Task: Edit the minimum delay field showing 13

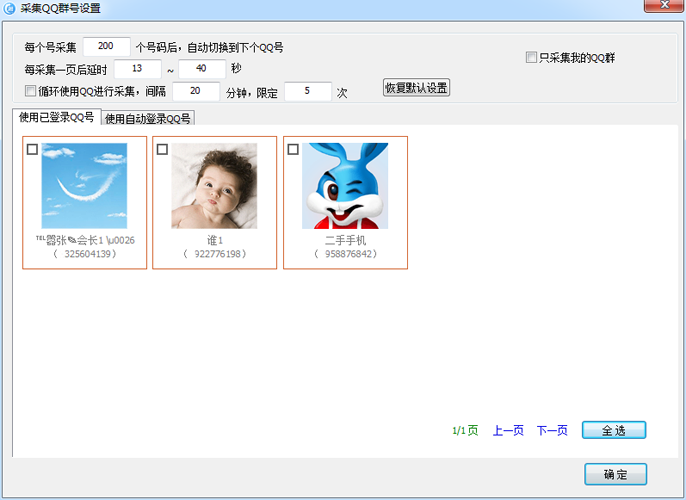Action: (x=137, y=68)
